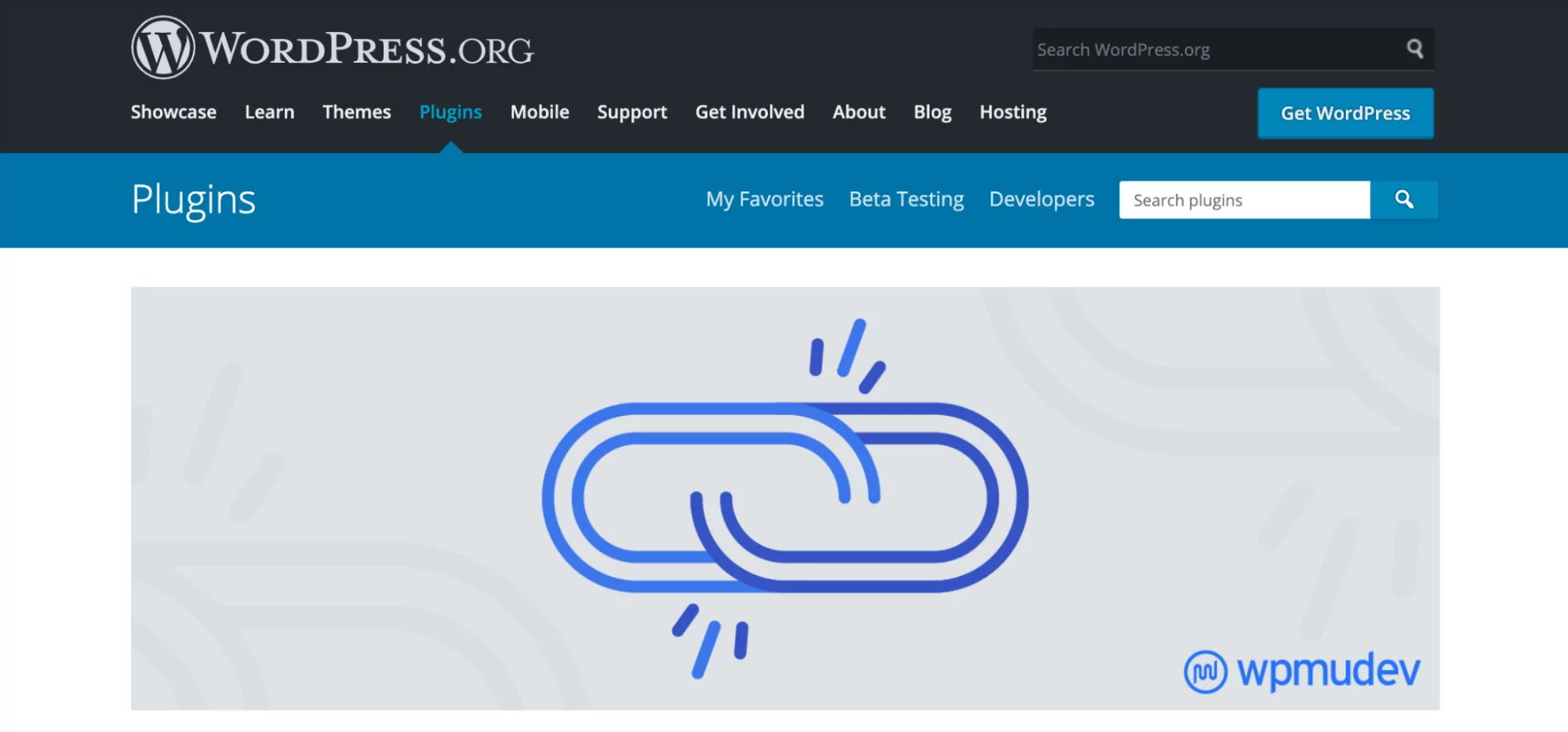Click the plugin search magnifier icon
The height and width of the screenshot is (732, 1568).
coord(1404,200)
